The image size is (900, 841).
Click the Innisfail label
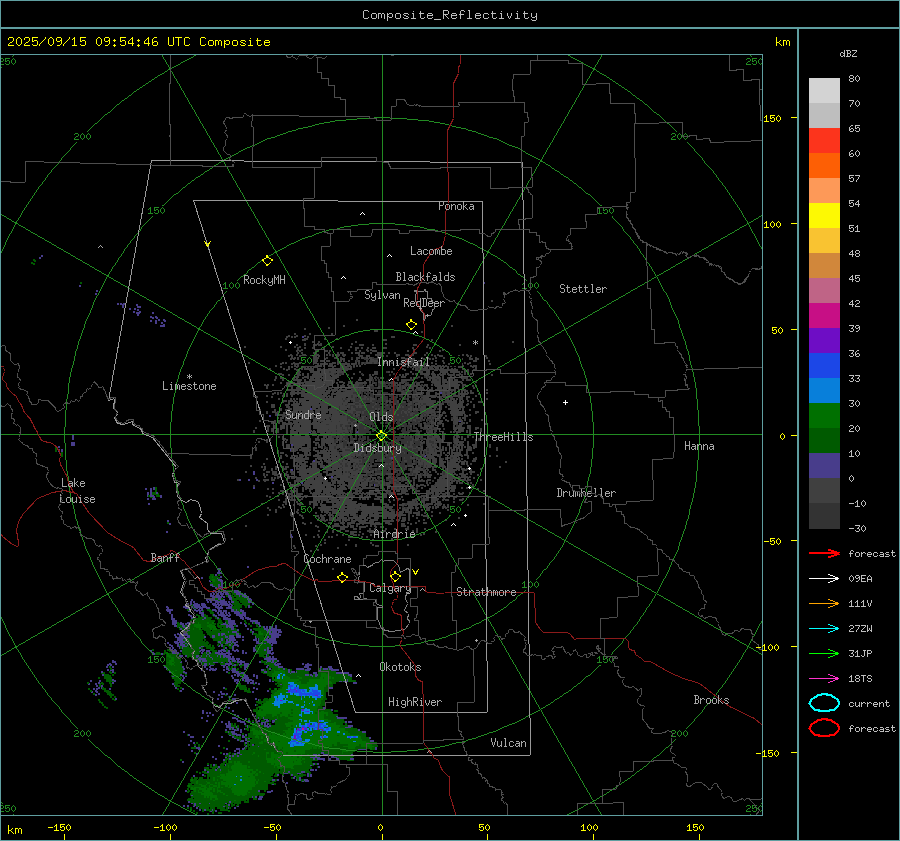click(x=403, y=362)
